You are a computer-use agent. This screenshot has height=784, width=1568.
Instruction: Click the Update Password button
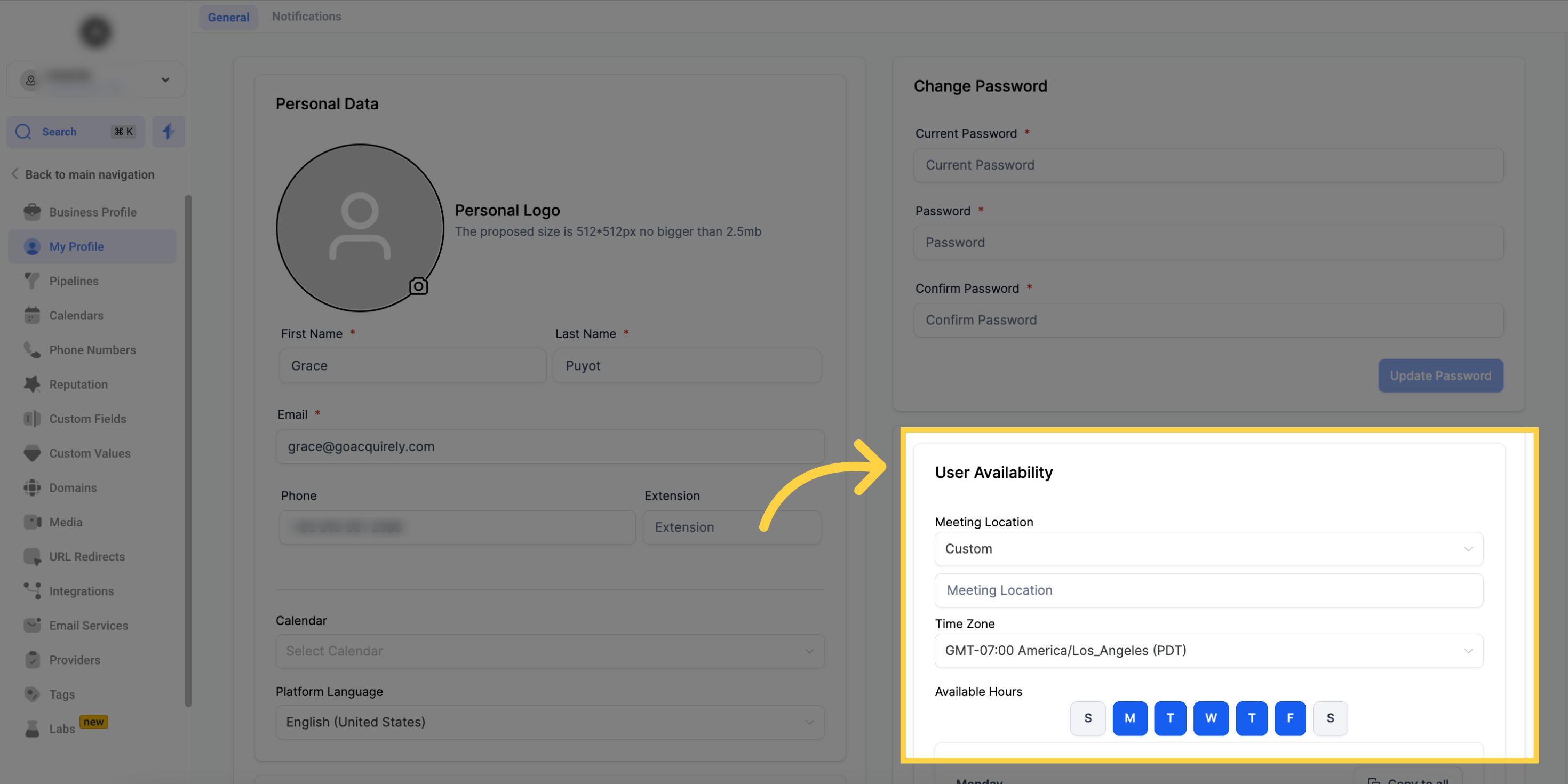tap(1440, 375)
